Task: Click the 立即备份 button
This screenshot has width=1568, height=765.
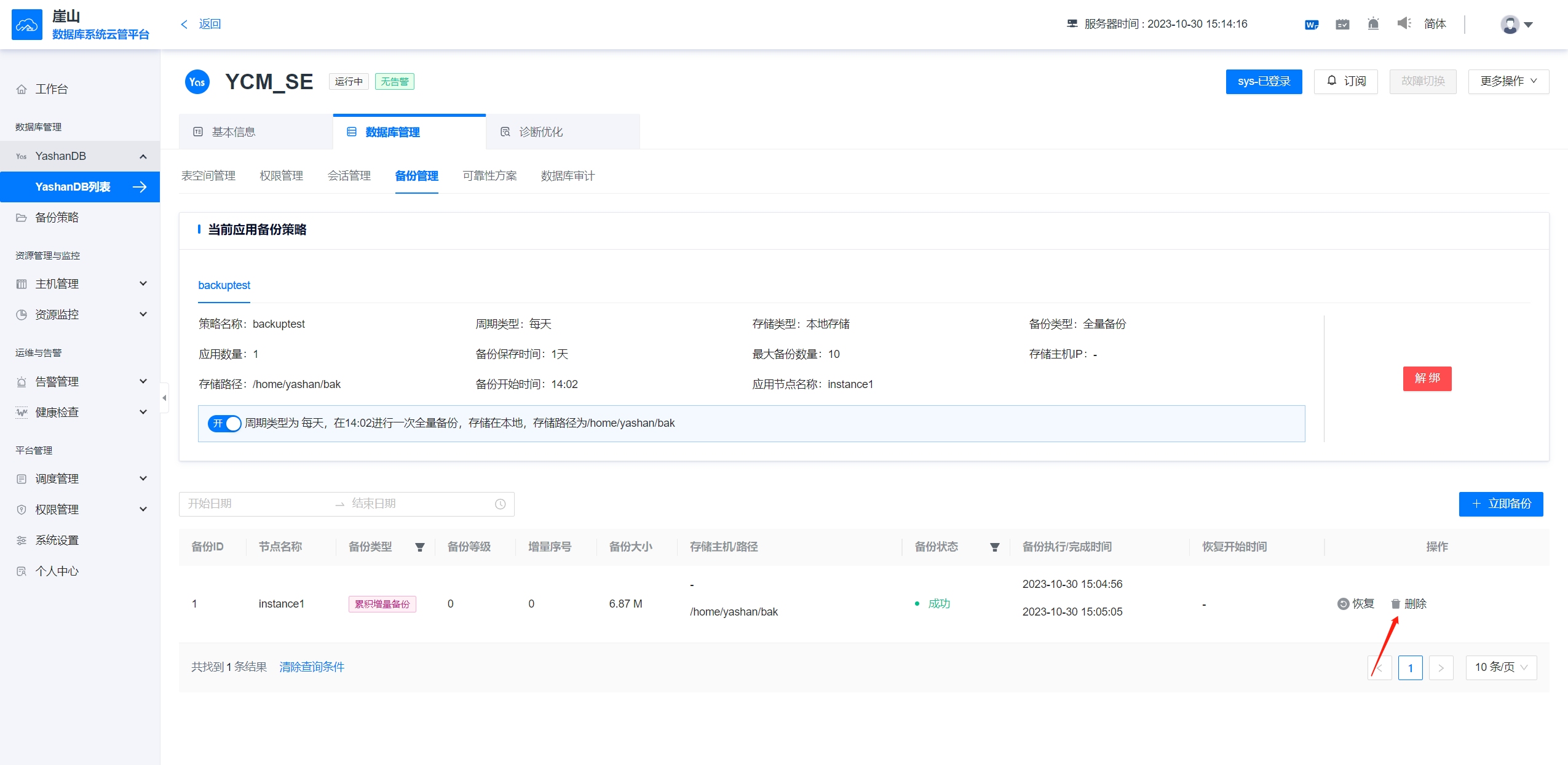Action: [x=1500, y=504]
